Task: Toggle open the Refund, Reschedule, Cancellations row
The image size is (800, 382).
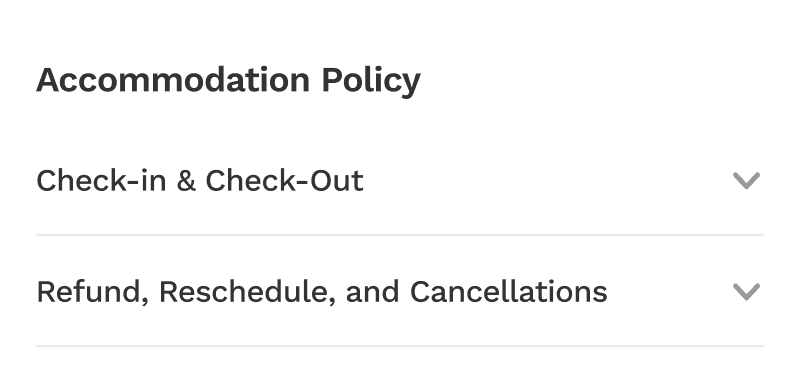Action: coord(400,292)
